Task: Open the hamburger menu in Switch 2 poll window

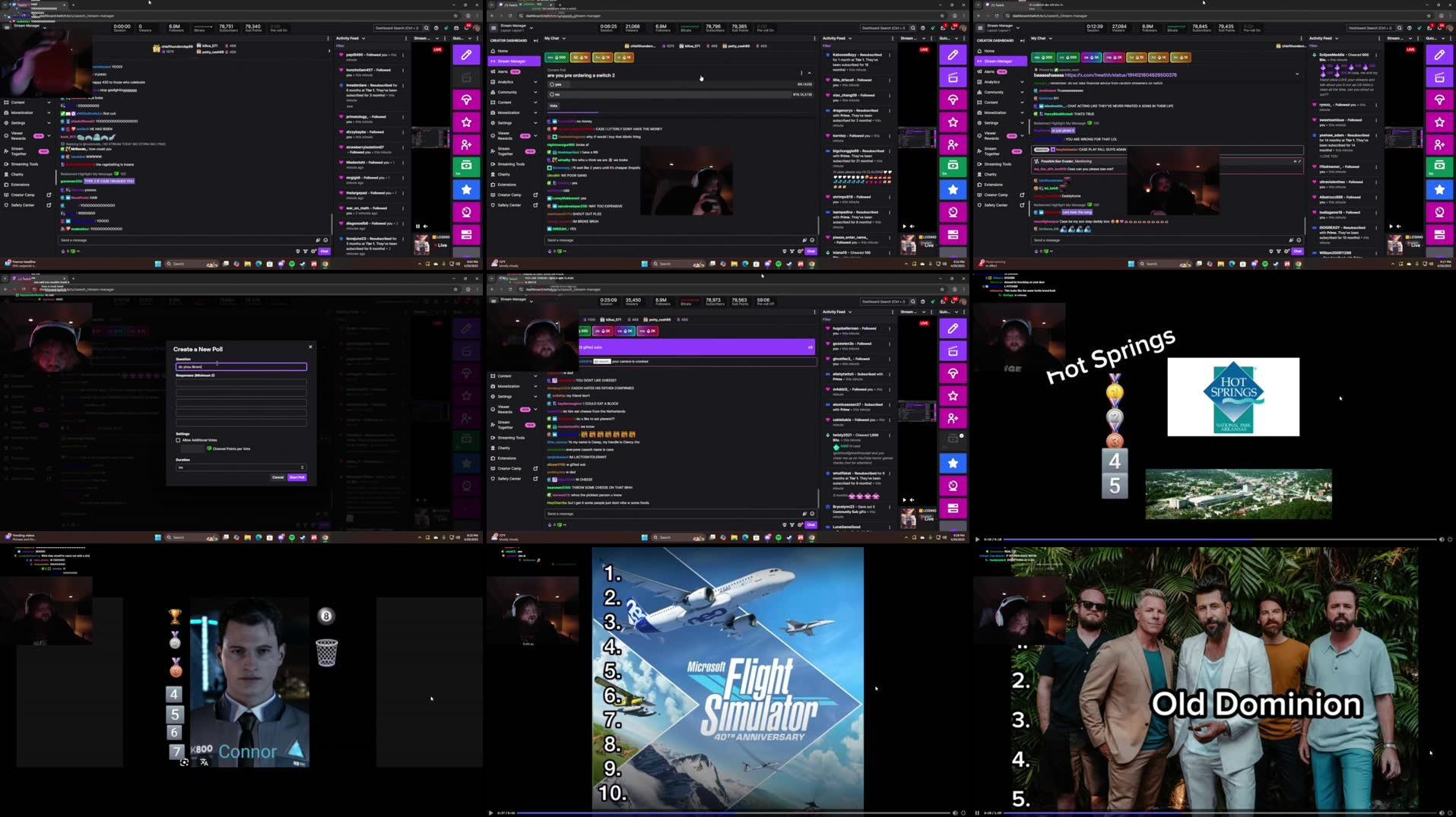Action: tap(493, 28)
